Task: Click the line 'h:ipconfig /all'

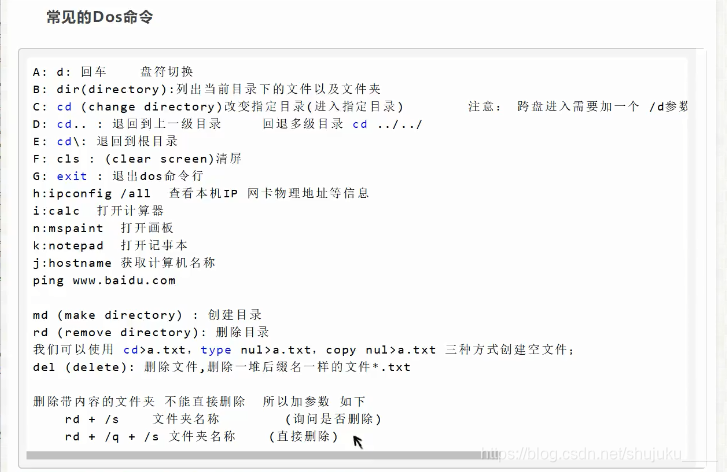Action: (x=201, y=193)
